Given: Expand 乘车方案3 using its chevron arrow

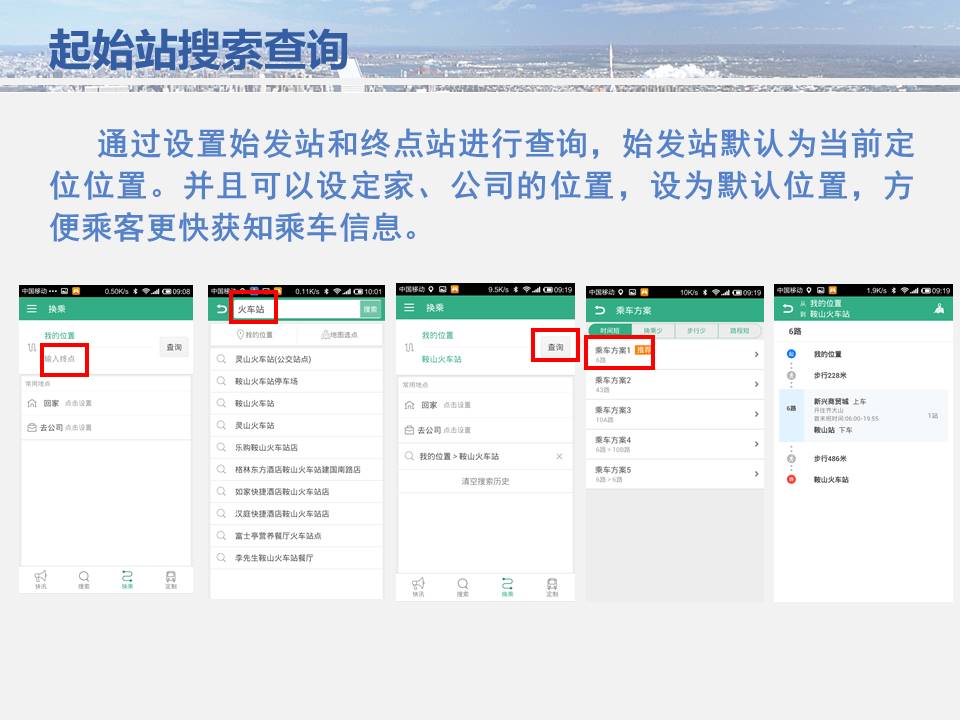Looking at the screenshot, I should pyautogui.click(x=756, y=414).
